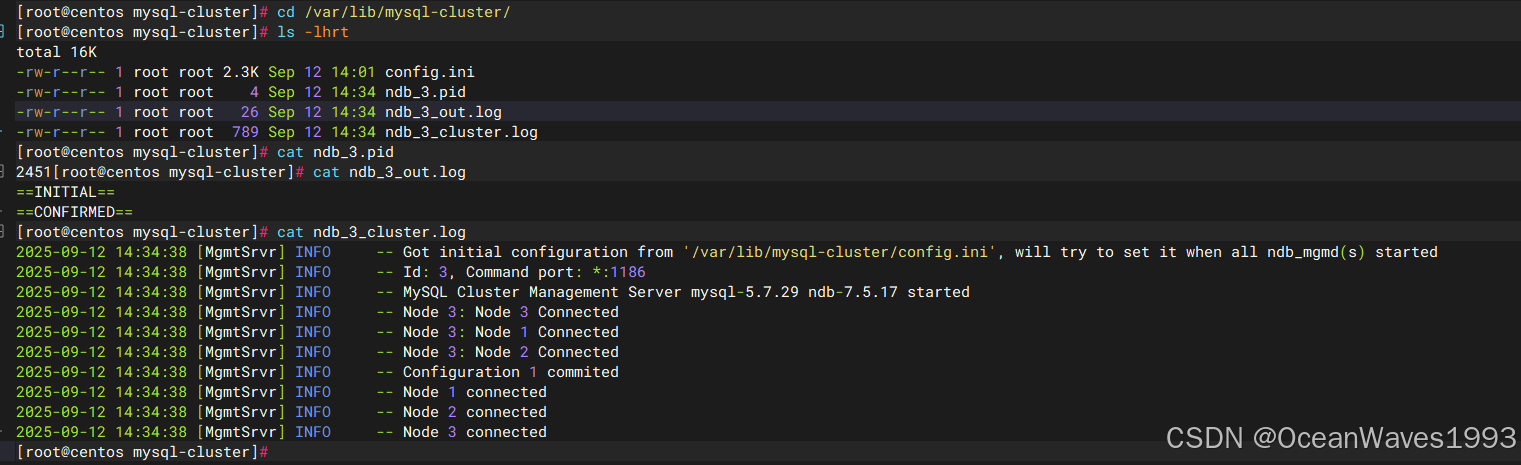Click the ==INITIAL== output line
Image resolution: width=1521 pixels, height=465 pixels.
click(57, 192)
